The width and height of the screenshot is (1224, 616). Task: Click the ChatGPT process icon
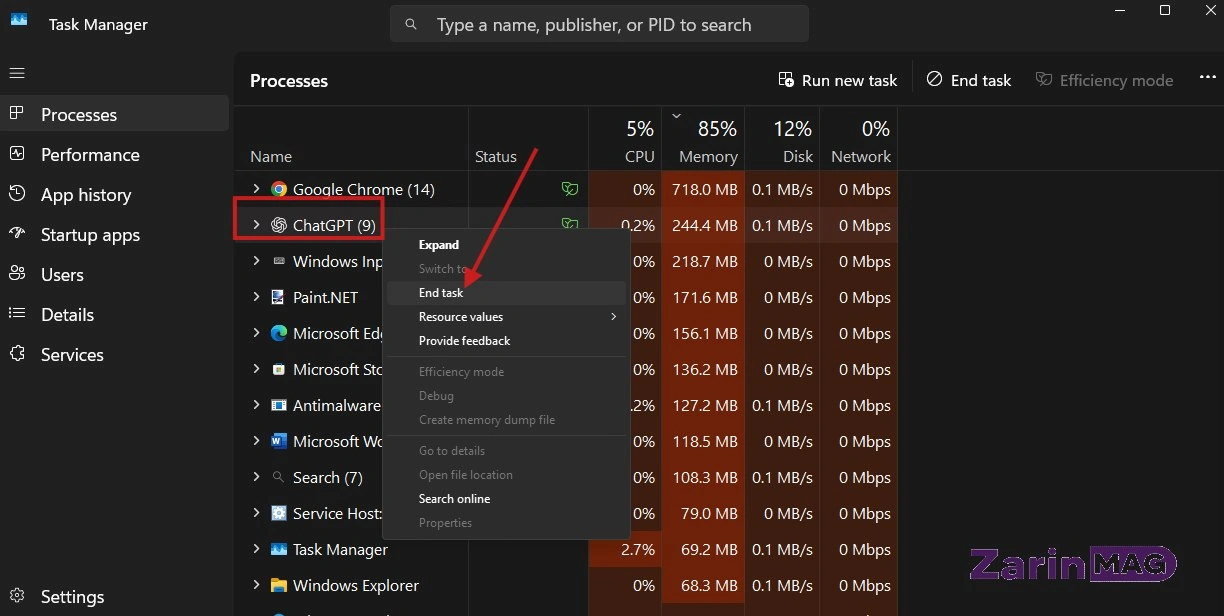279,225
